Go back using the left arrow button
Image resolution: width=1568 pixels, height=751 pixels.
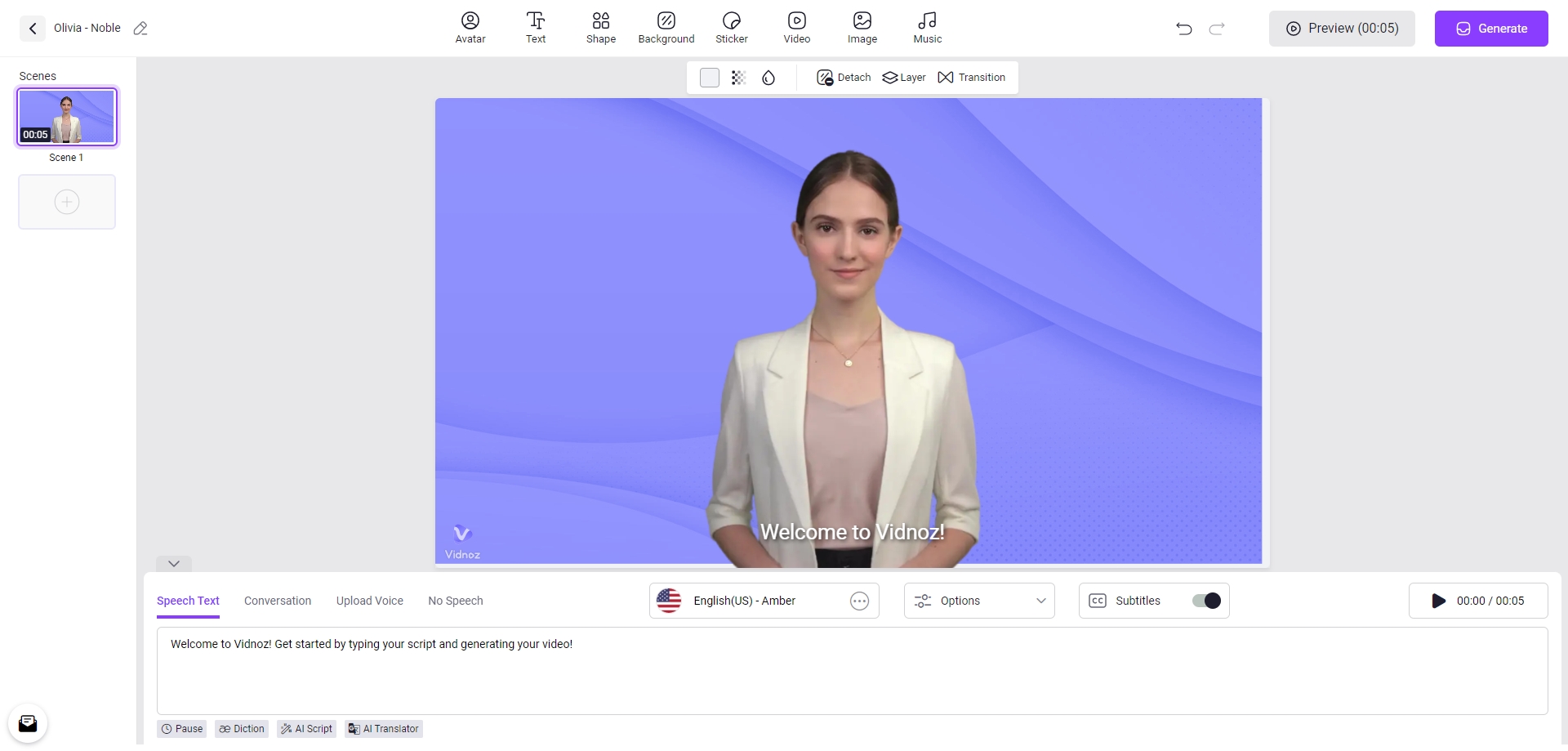pos(33,29)
